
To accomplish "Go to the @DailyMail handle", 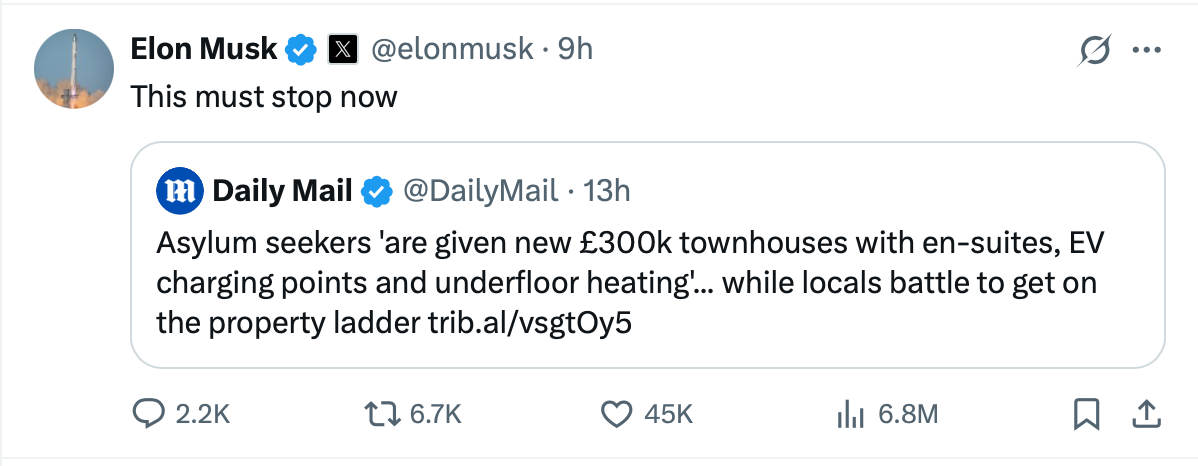I will [x=480, y=190].
